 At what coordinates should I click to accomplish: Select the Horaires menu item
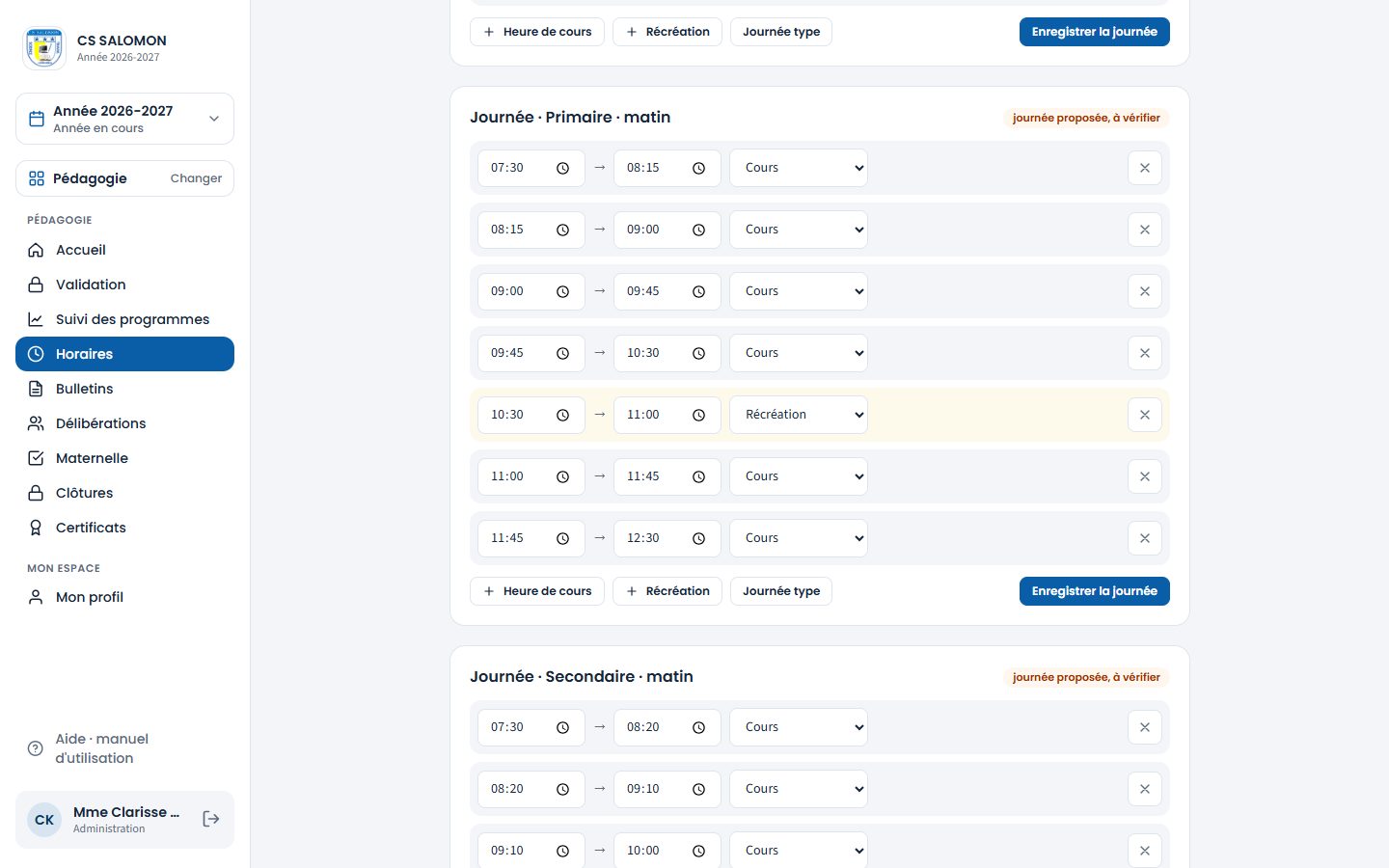[124, 354]
